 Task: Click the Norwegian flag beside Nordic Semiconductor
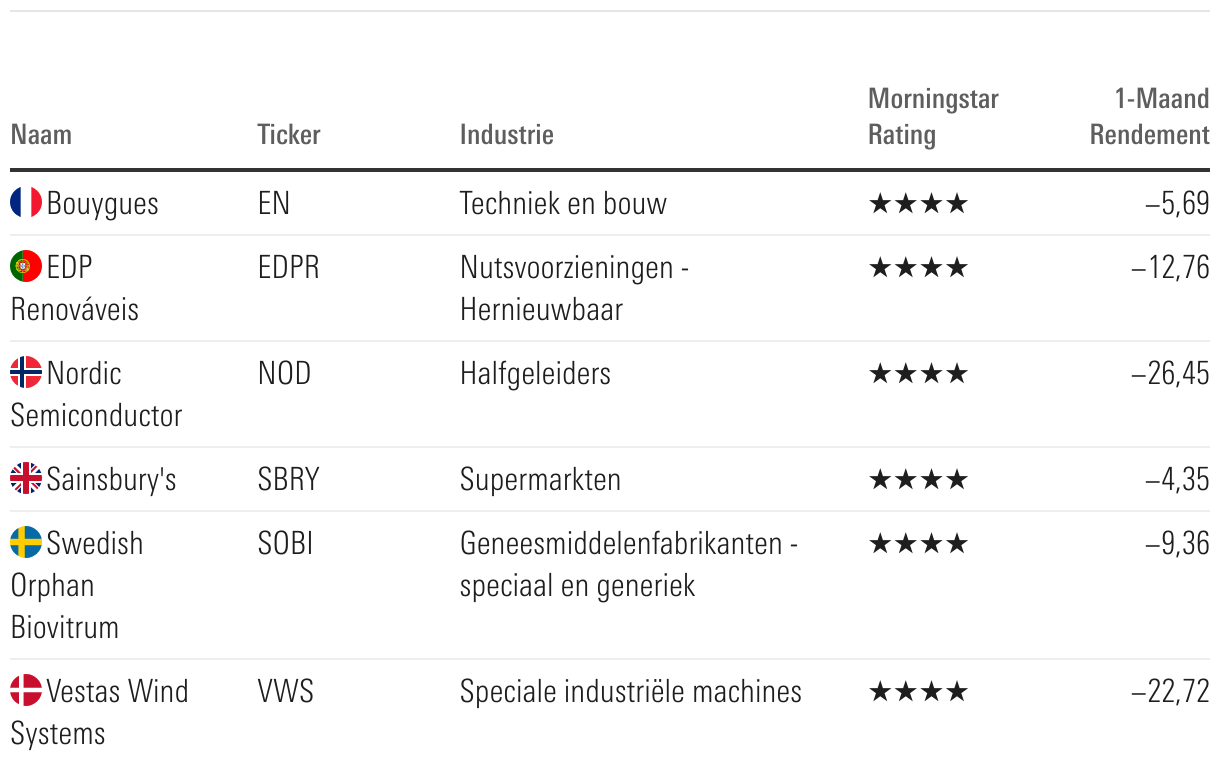(x=26, y=373)
